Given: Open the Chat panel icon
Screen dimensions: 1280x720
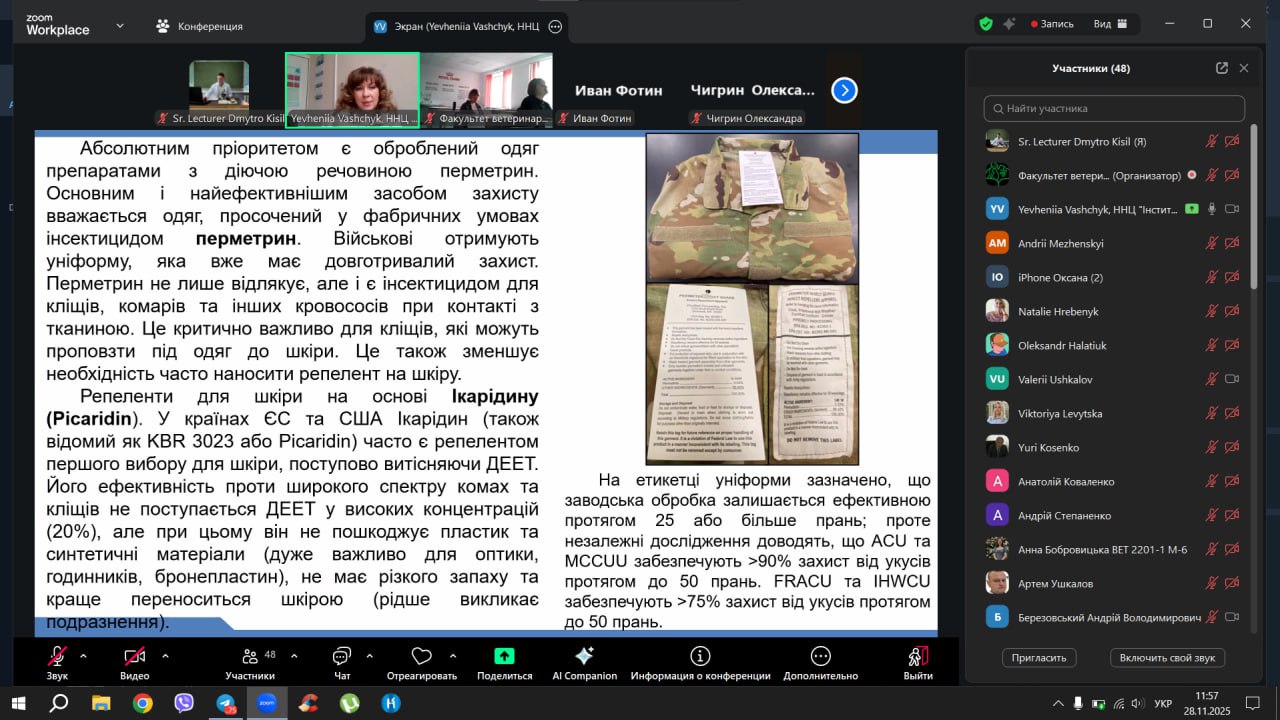Looking at the screenshot, I should click(342, 656).
